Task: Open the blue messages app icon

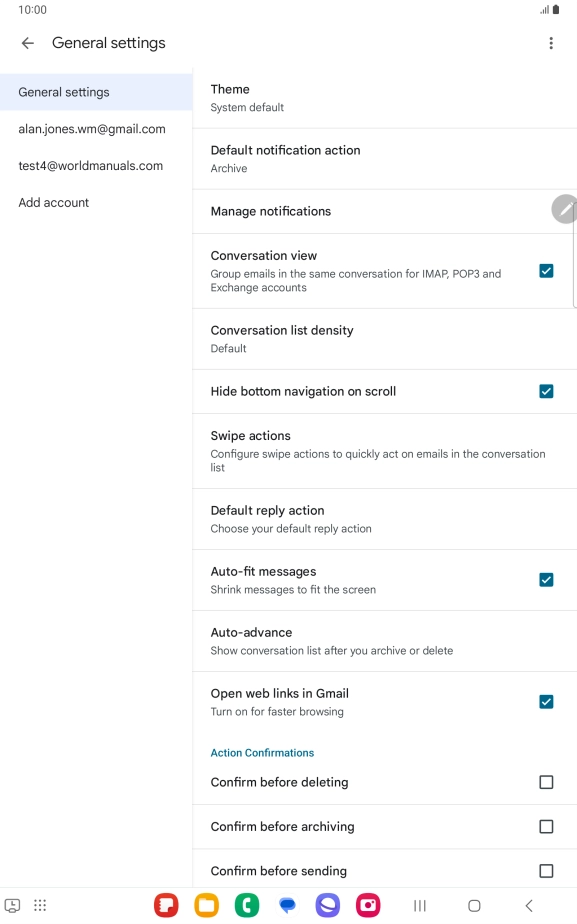Action: pos(288,905)
